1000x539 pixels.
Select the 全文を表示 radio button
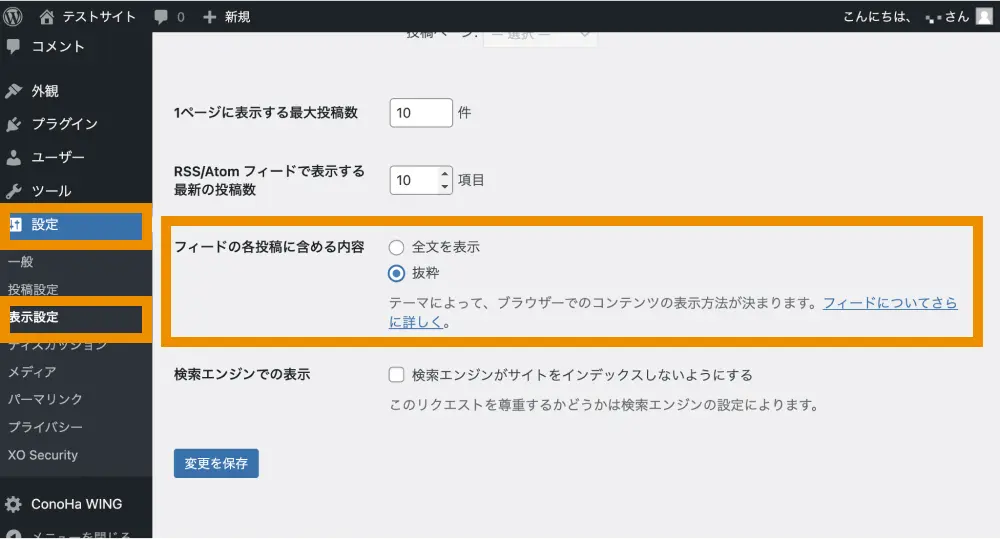397,247
